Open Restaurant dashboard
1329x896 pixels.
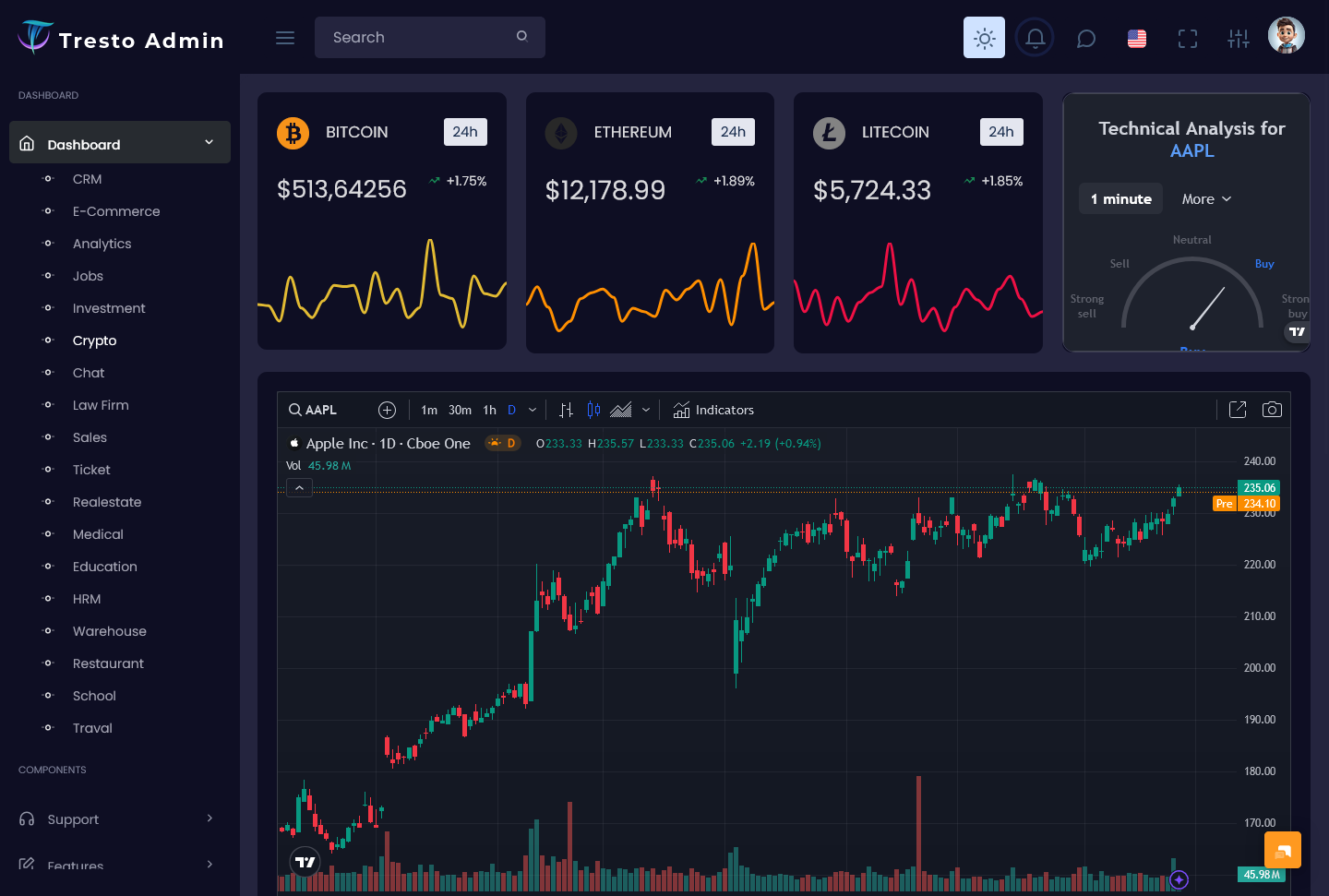pos(108,663)
